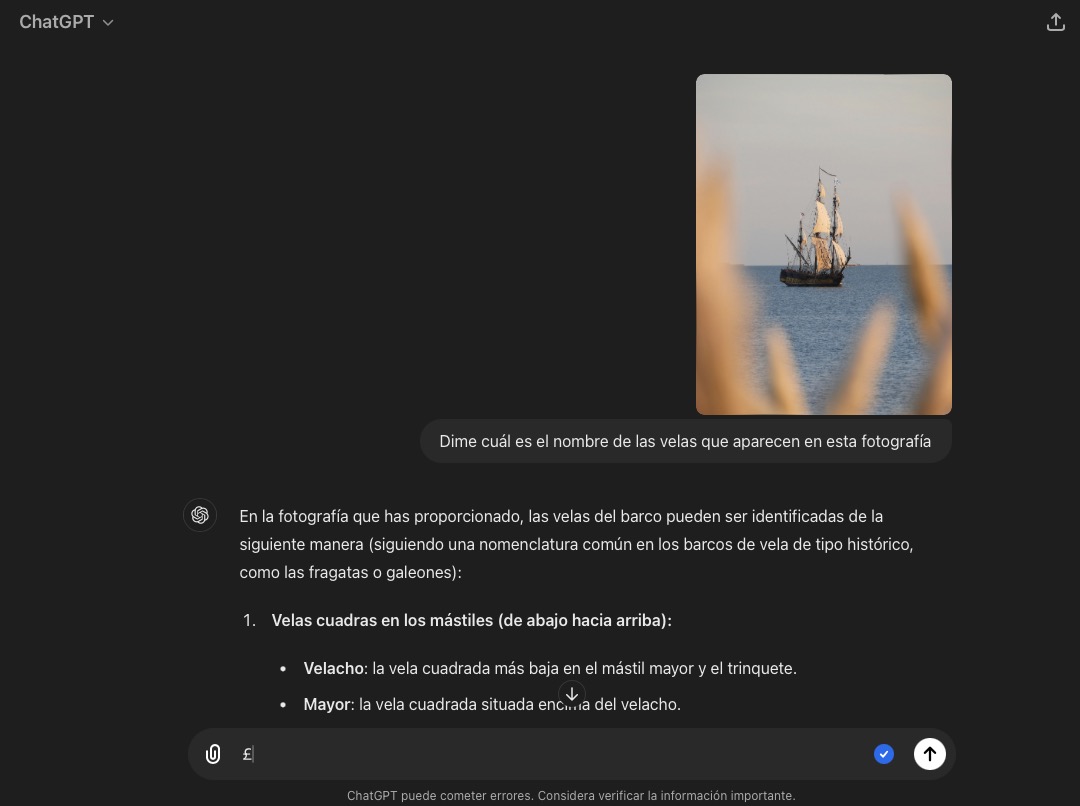1080x806 pixels.
Task: Click the blue checkmark icon in the input box
Action: 884,754
